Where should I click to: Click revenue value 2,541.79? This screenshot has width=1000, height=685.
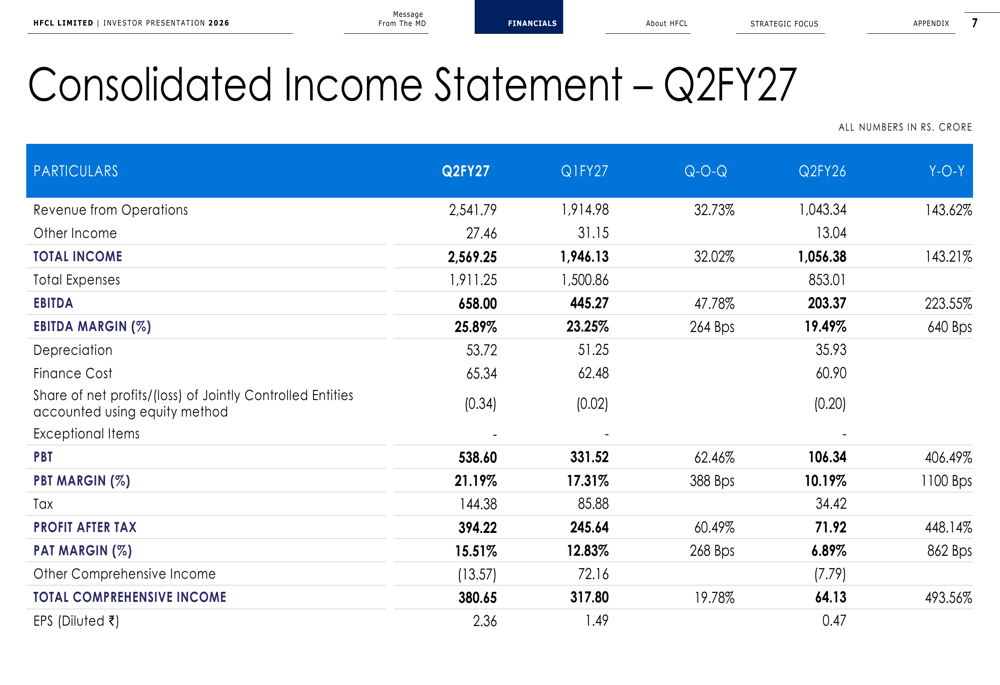(473, 210)
